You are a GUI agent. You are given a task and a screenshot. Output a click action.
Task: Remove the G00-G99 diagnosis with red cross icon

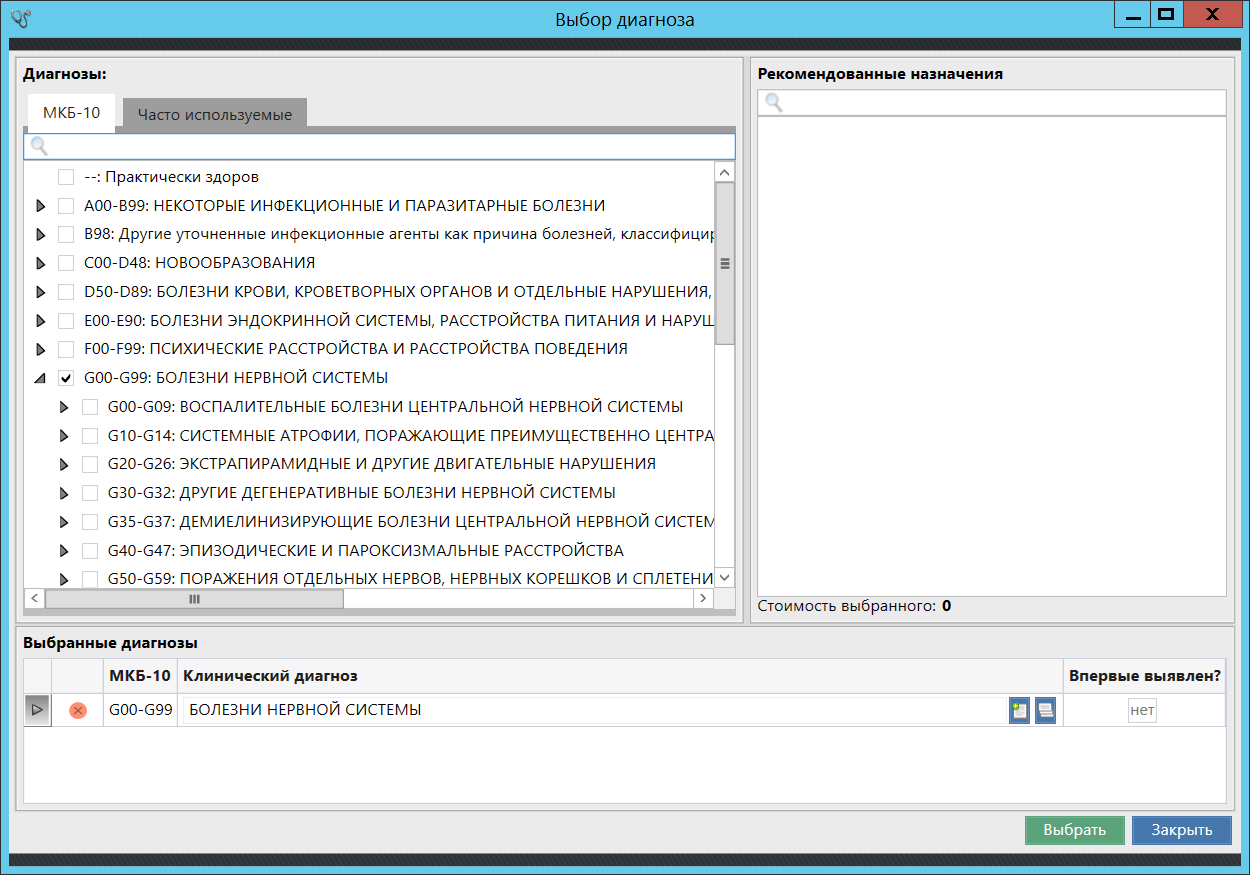click(78, 710)
